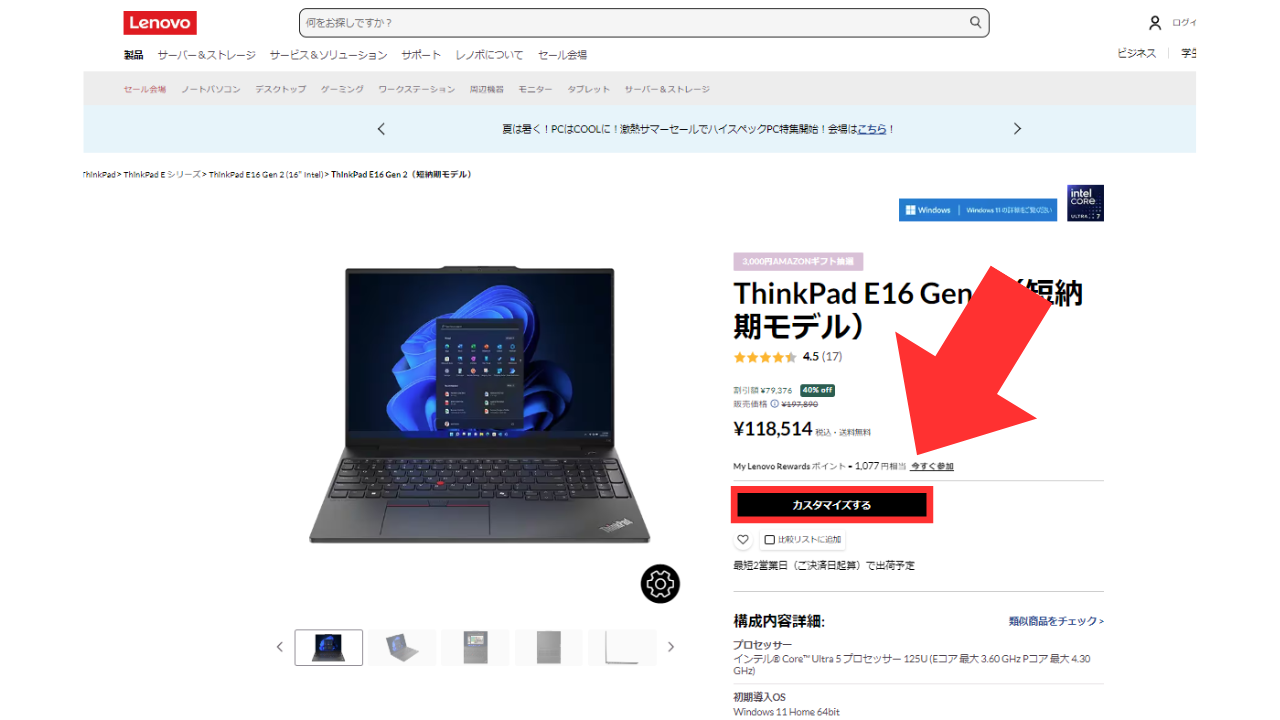
Task: Click the Windows 11 banner badge
Action: point(978,210)
